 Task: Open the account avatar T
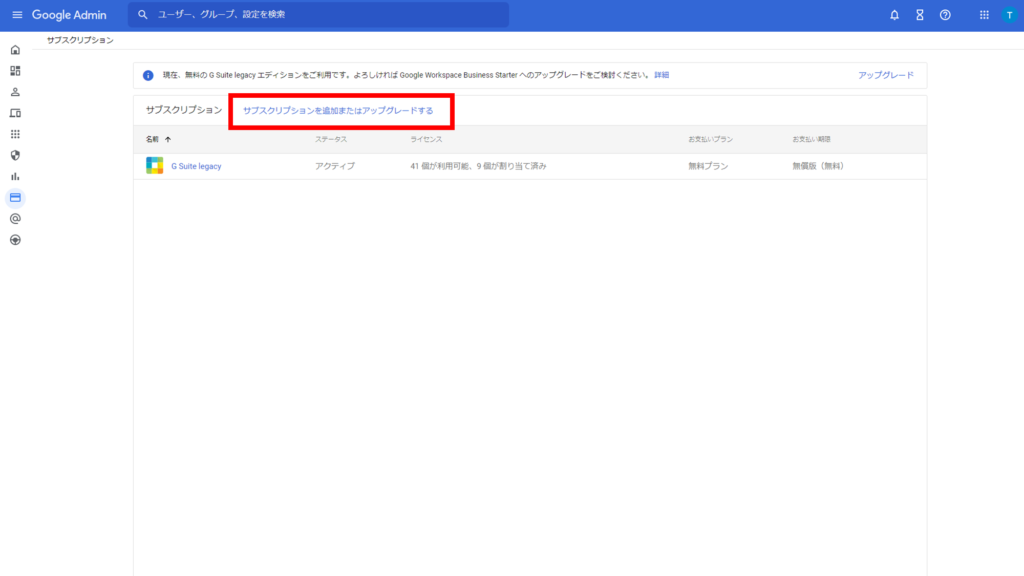pyautogui.click(x=1009, y=15)
